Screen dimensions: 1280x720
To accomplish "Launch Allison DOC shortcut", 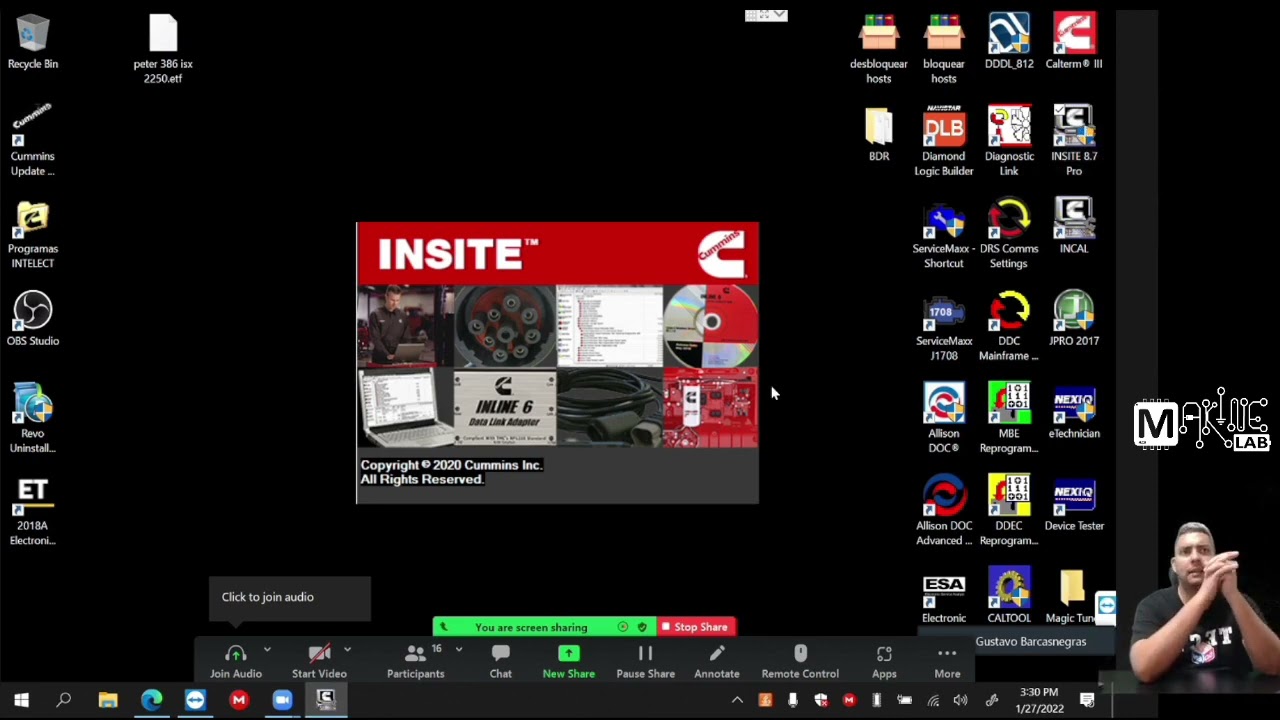I will [x=944, y=418].
